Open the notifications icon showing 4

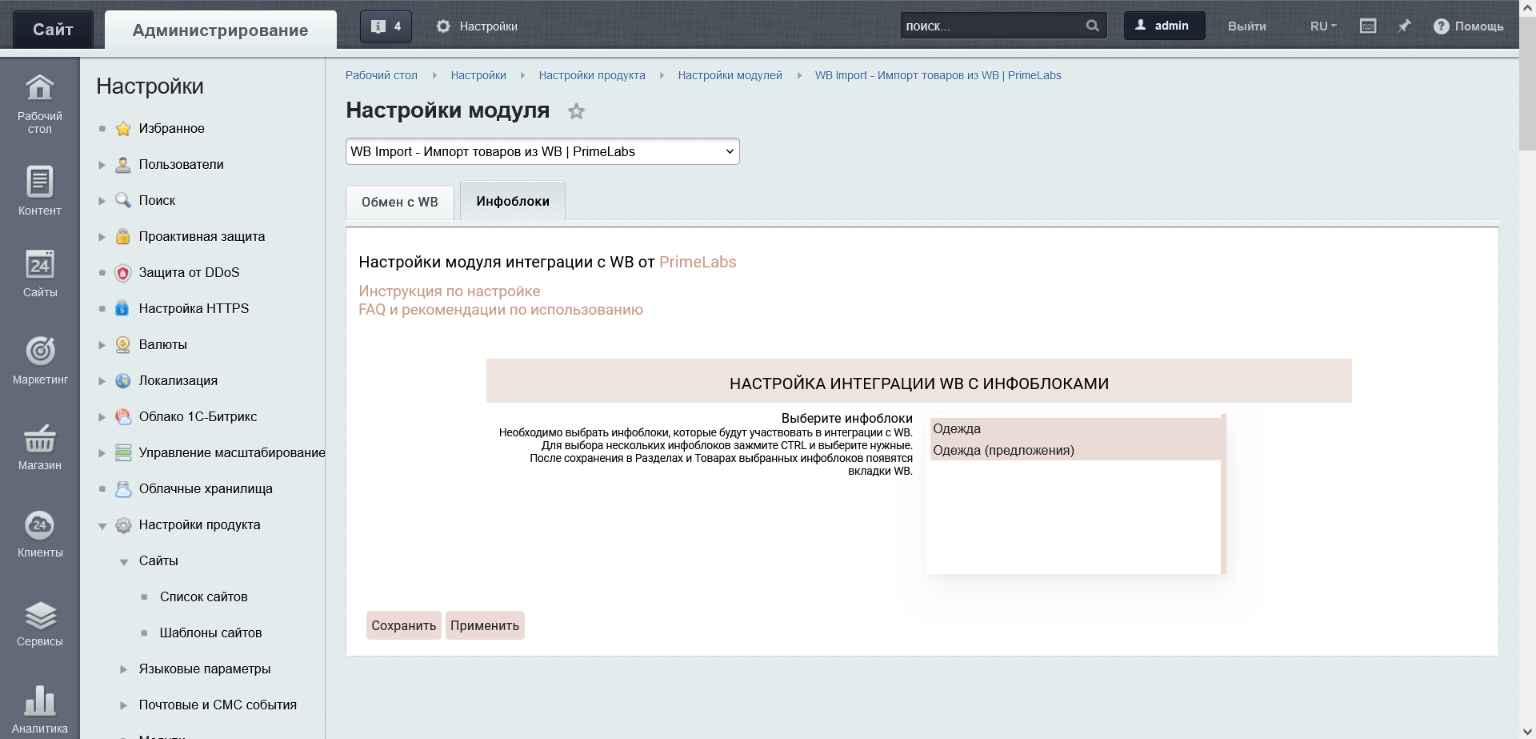[385, 26]
